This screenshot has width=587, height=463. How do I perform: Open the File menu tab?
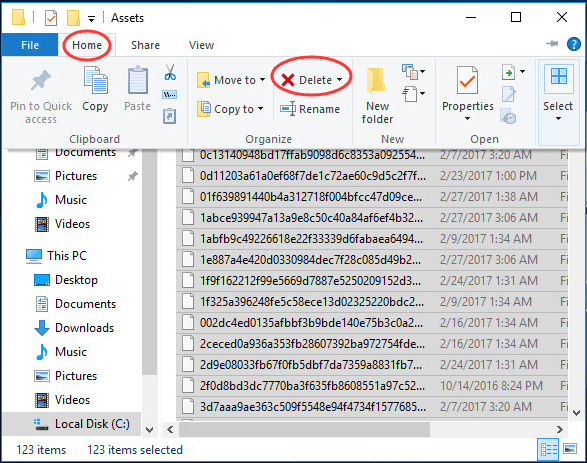pyautogui.click(x=30, y=45)
